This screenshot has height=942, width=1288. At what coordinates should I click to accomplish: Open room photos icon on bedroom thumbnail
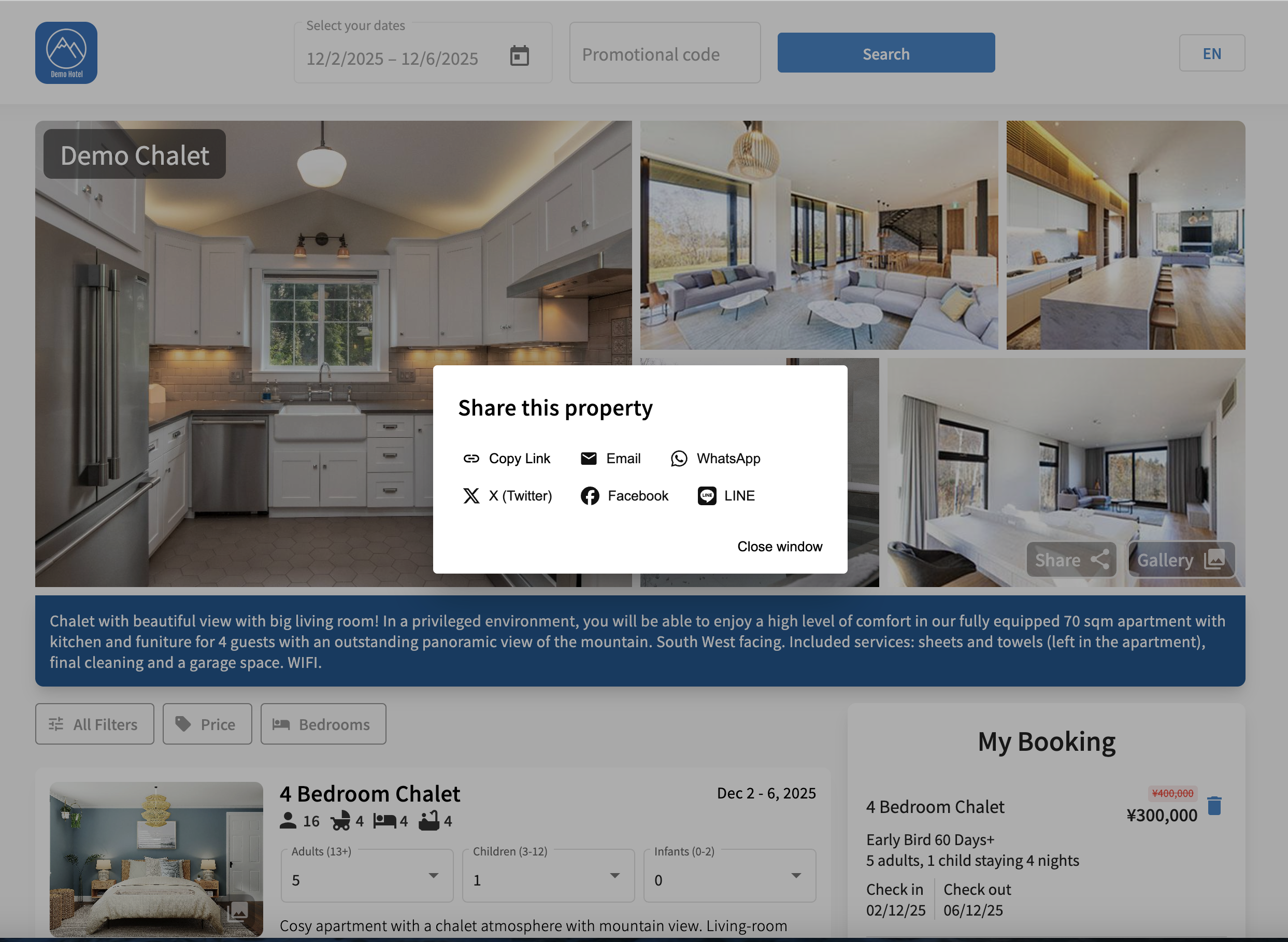pos(238,911)
